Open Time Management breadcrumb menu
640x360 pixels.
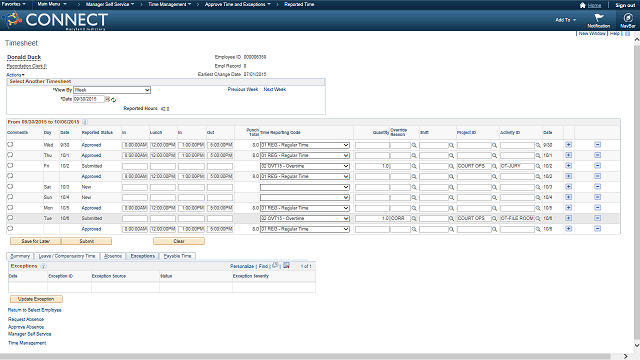coord(169,4)
